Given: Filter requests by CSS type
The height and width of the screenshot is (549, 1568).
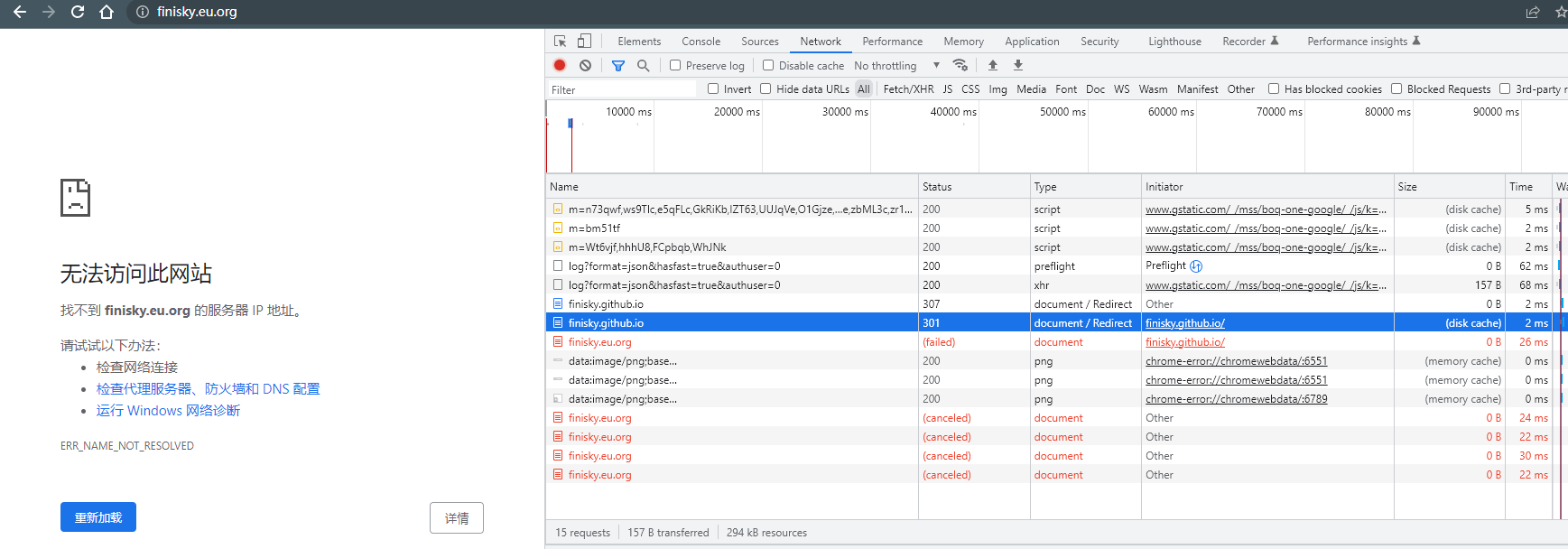Looking at the screenshot, I should pyautogui.click(x=970, y=89).
